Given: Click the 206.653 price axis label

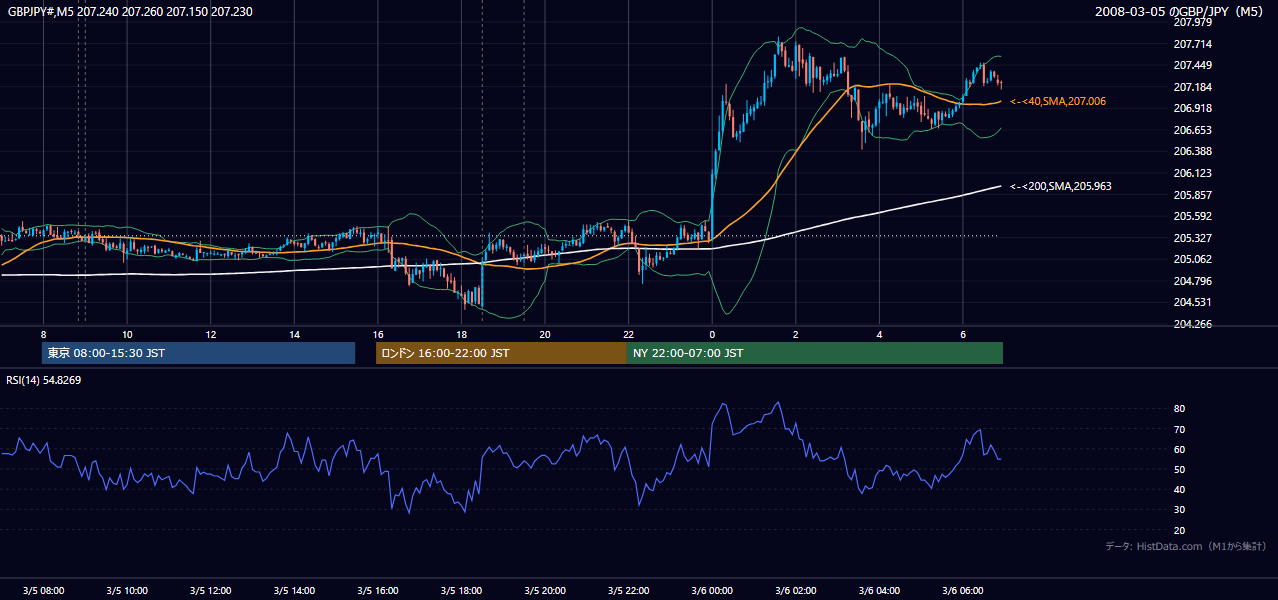Looking at the screenshot, I should coord(1192,130).
